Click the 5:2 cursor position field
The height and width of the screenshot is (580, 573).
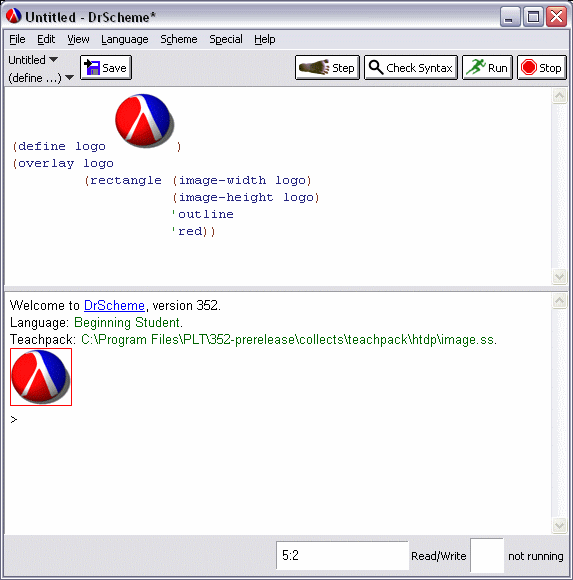click(342, 556)
